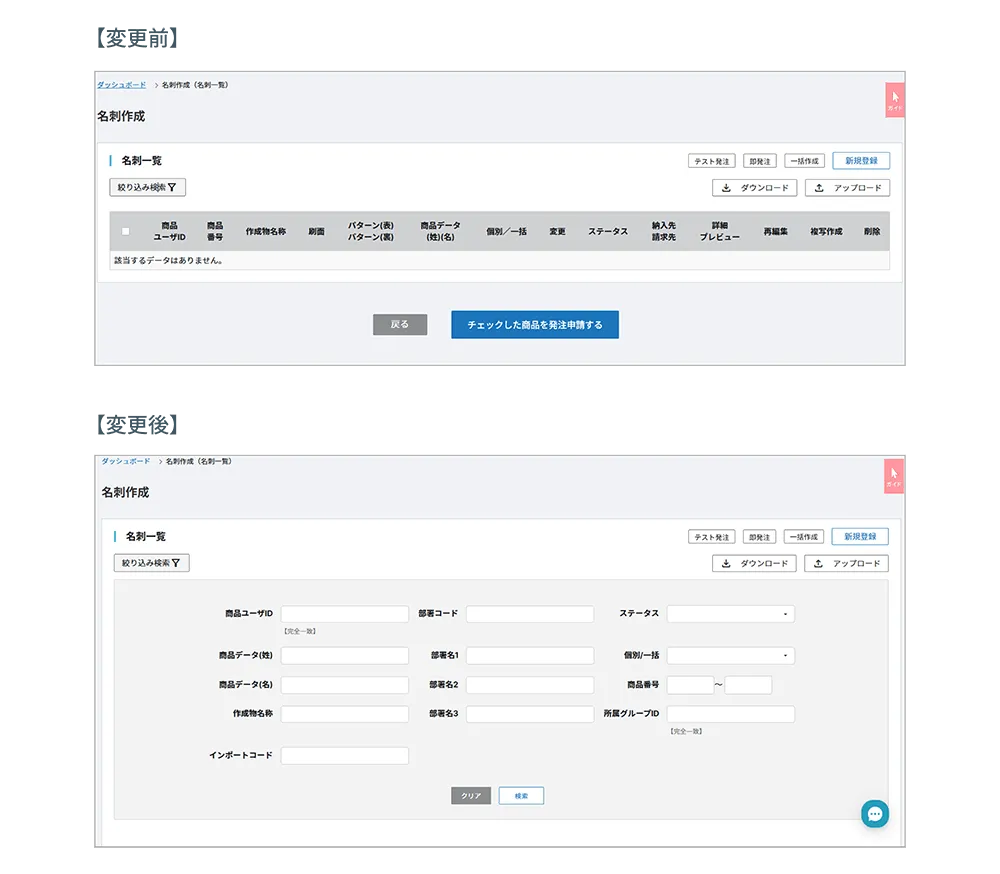Open the ステータス dropdown
1000x874 pixels.
click(731, 614)
